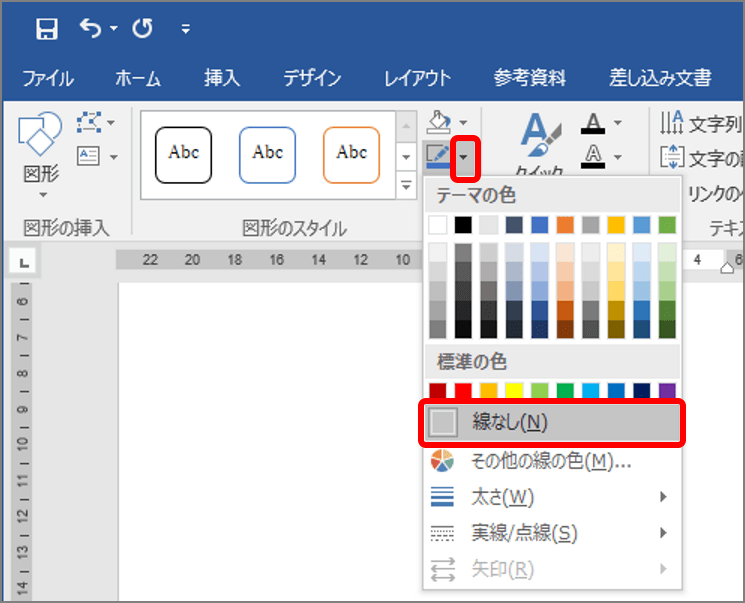Click the Shape Outline pen icon
Viewport: 745px width, 603px height.
point(438,156)
